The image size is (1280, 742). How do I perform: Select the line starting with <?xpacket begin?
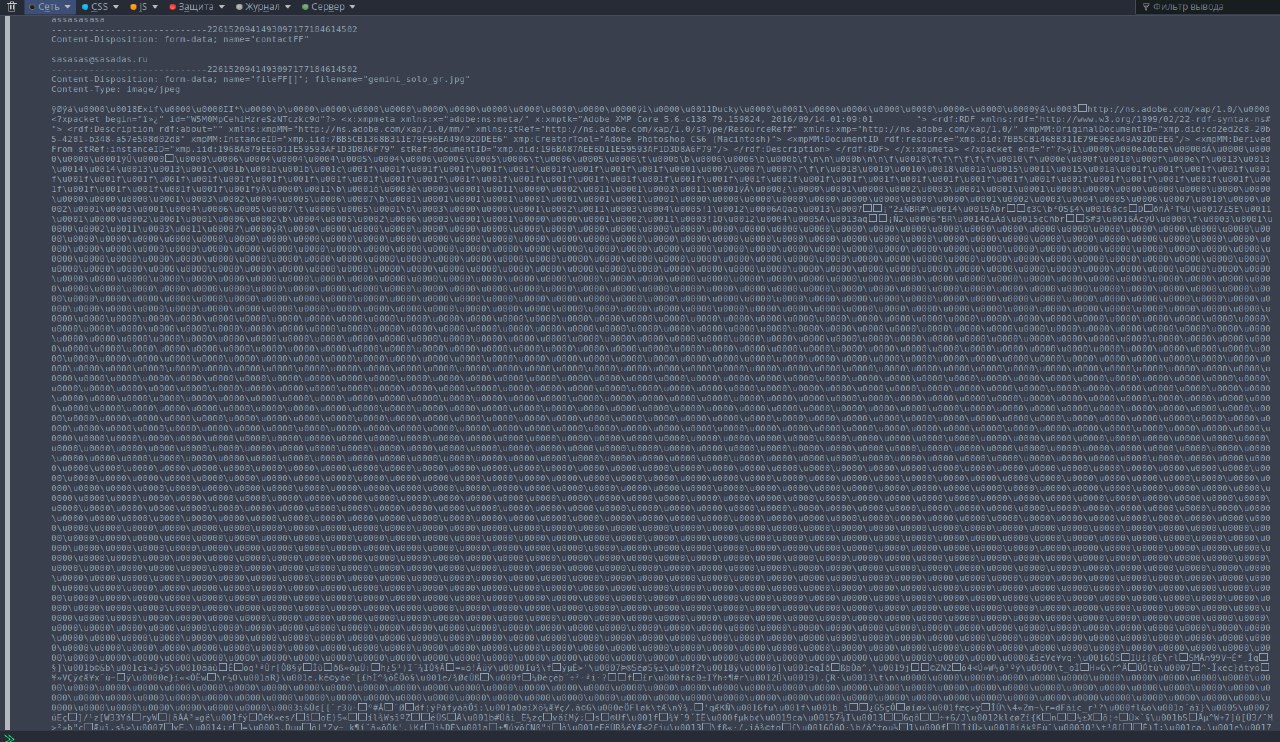click(660, 118)
